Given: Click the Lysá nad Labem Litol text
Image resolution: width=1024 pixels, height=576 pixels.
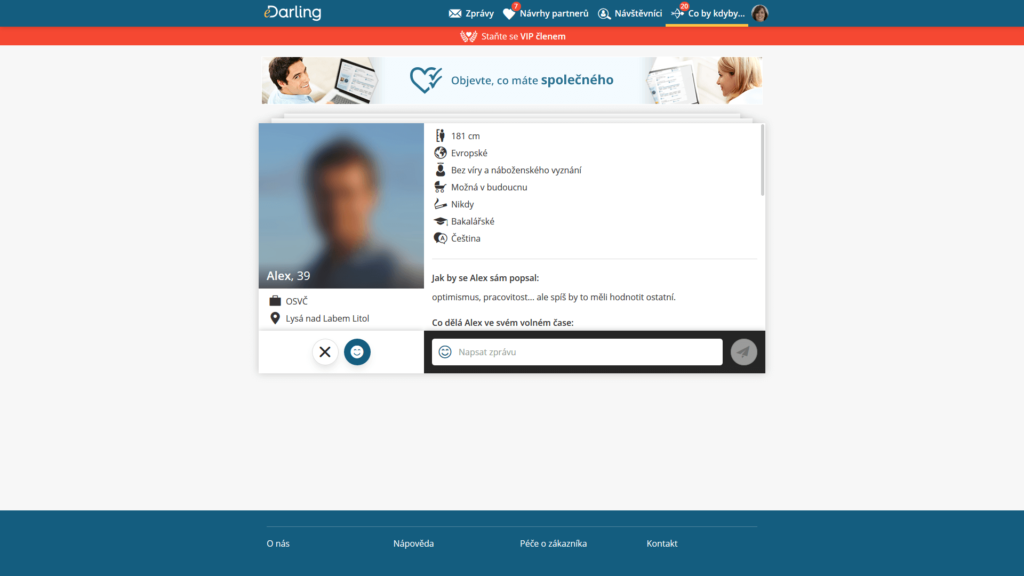Looking at the screenshot, I should point(327,318).
